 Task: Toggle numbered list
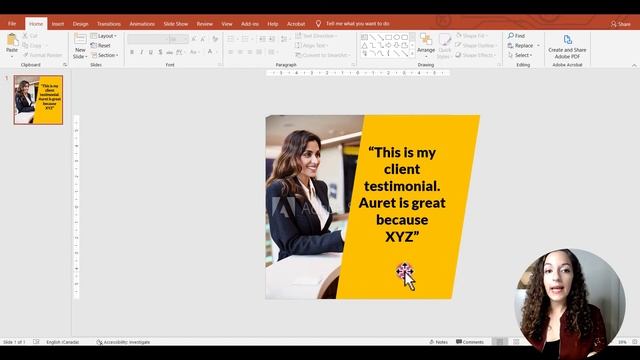coord(244,39)
